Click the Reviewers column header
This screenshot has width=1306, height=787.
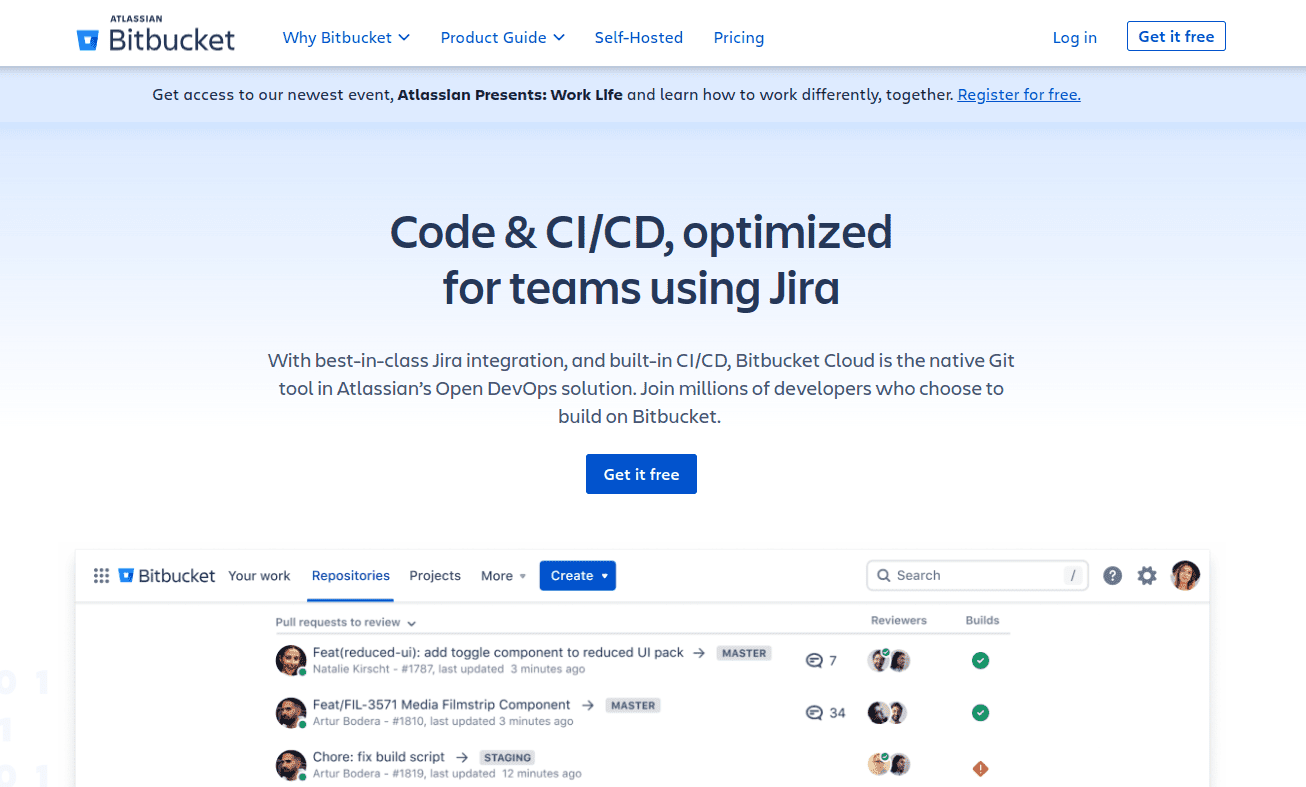[x=899, y=620]
